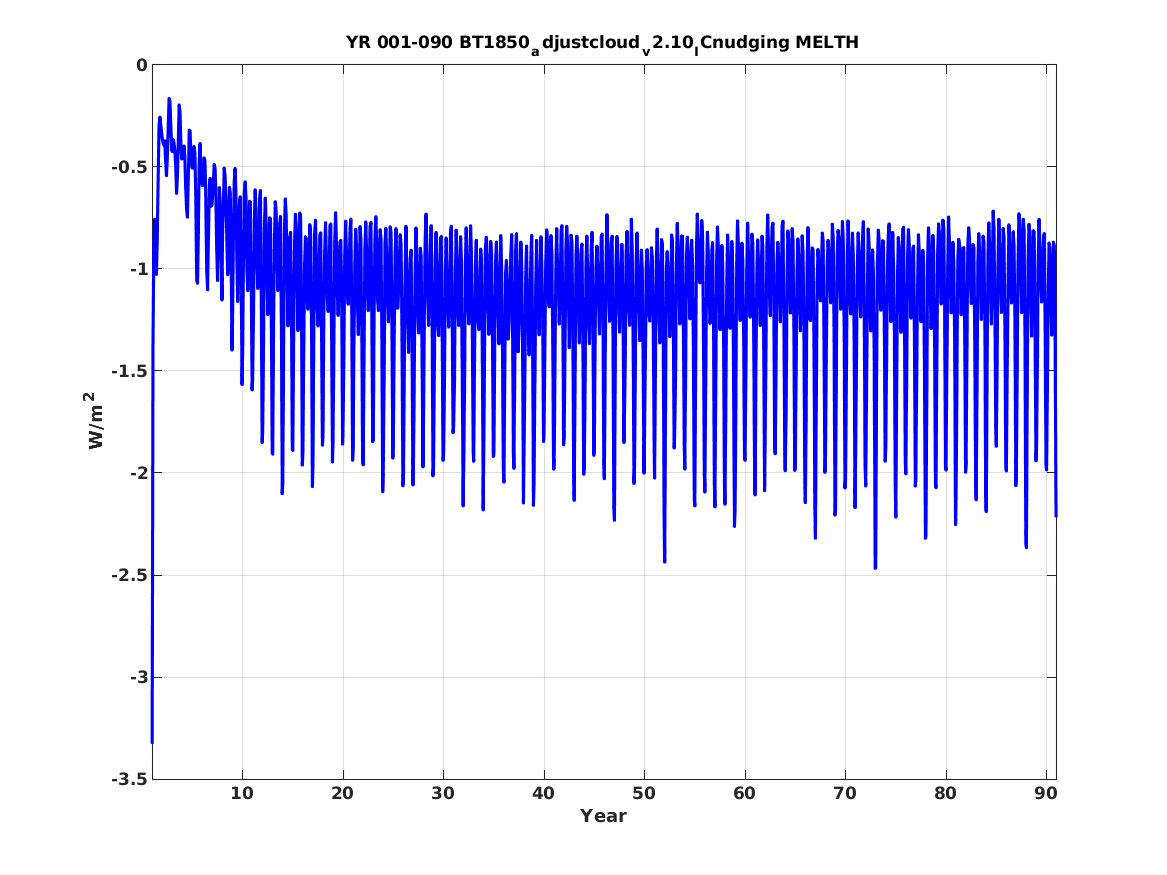The width and height of the screenshot is (1167, 875).
Task: Click the deepest trough near year 73
Action: point(875,568)
